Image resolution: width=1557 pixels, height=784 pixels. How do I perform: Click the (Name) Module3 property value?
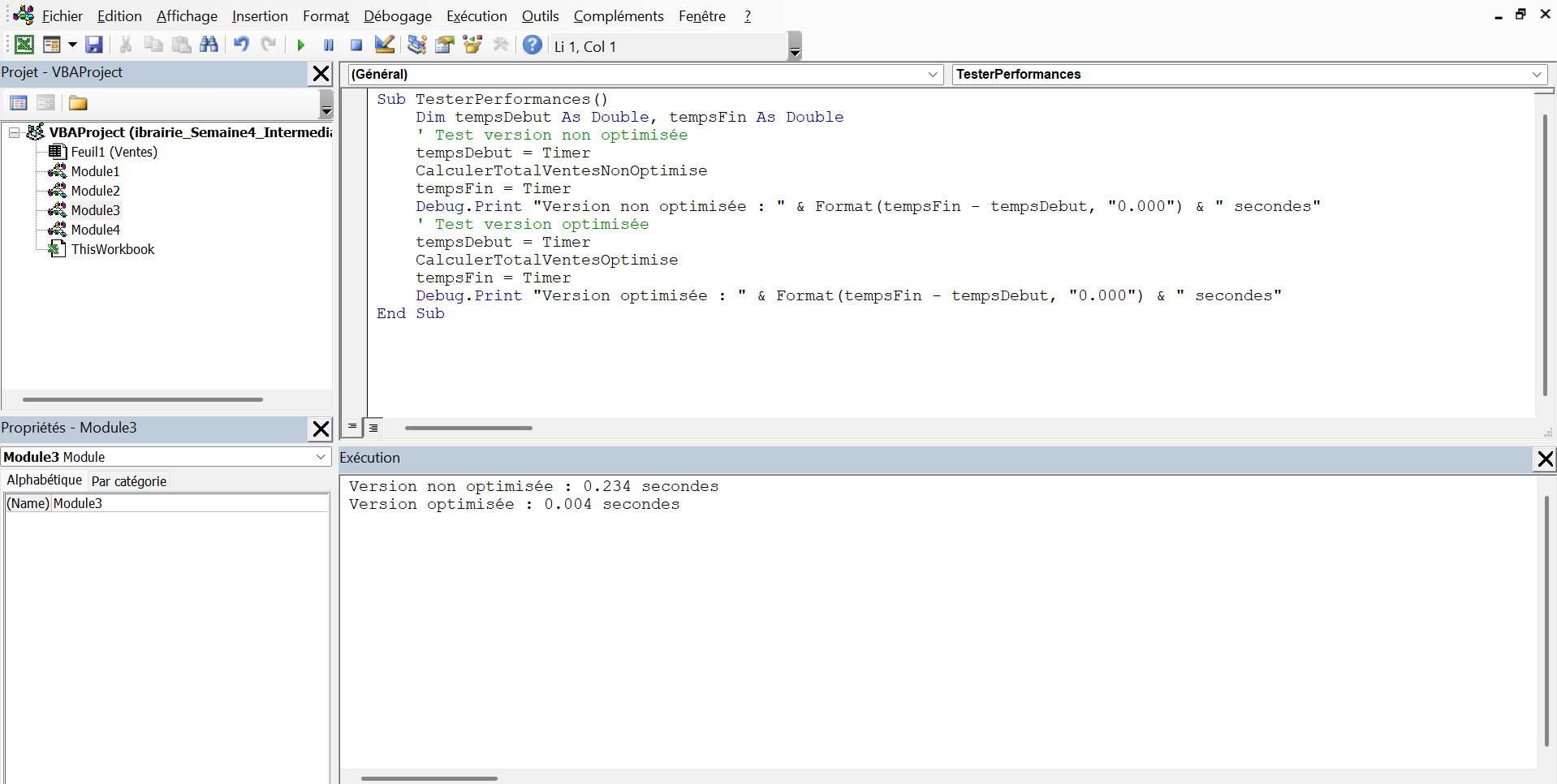(190, 503)
